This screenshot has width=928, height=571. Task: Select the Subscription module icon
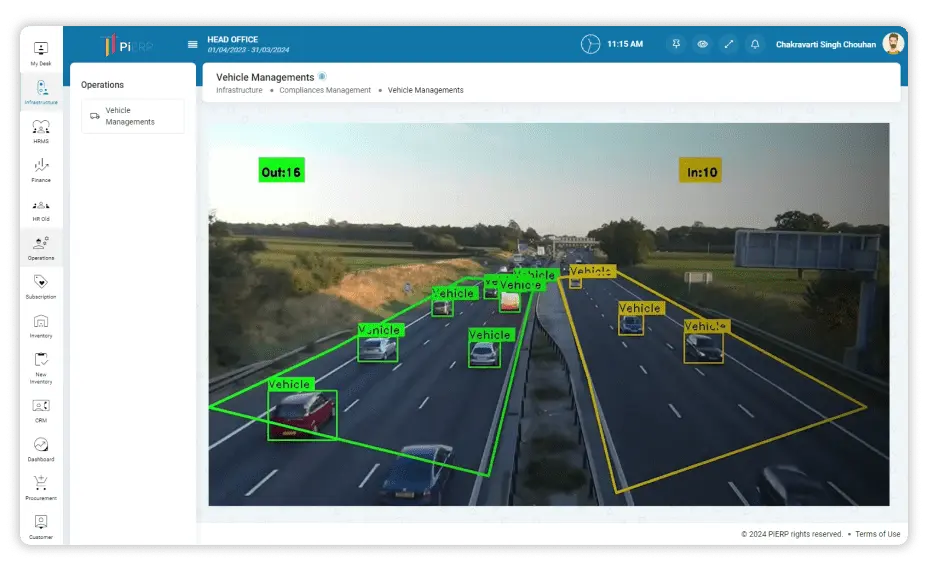coord(41,286)
